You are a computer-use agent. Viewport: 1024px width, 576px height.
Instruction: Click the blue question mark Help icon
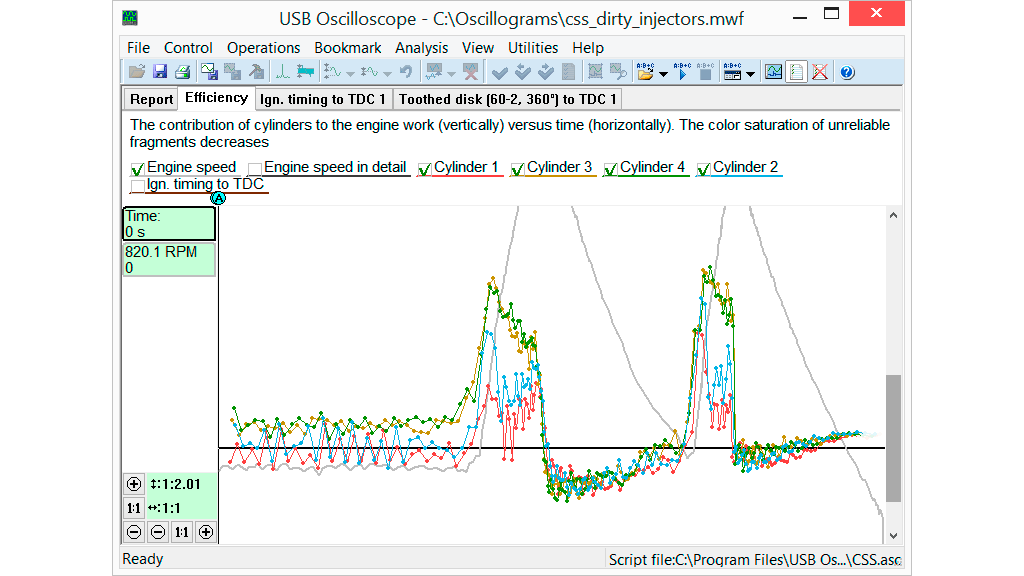click(847, 72)
